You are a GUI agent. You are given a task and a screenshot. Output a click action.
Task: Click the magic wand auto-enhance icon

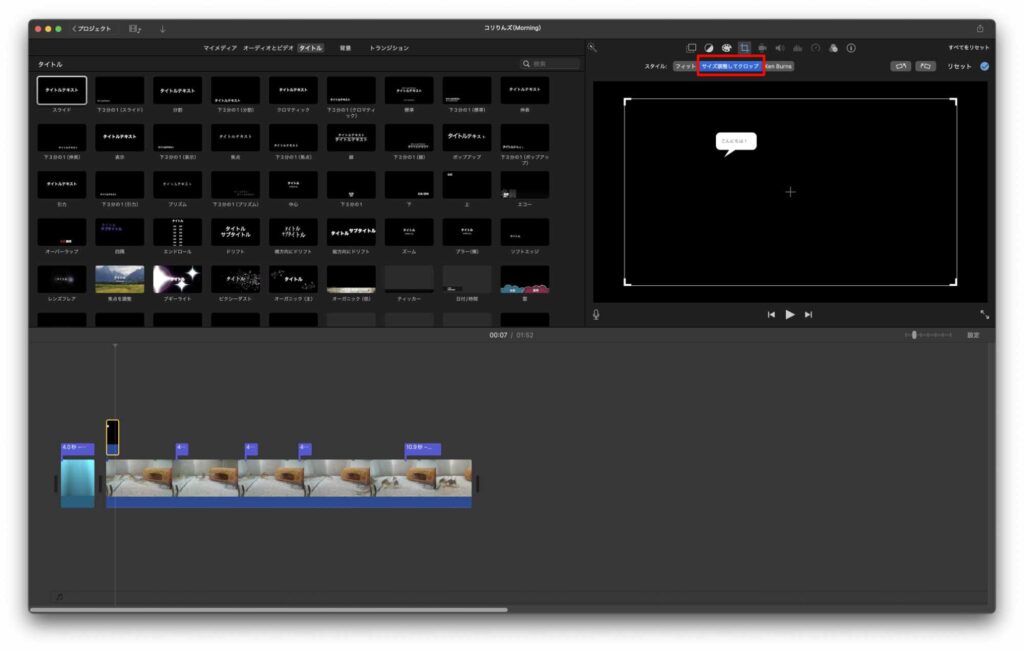click(x=593, y=47)
